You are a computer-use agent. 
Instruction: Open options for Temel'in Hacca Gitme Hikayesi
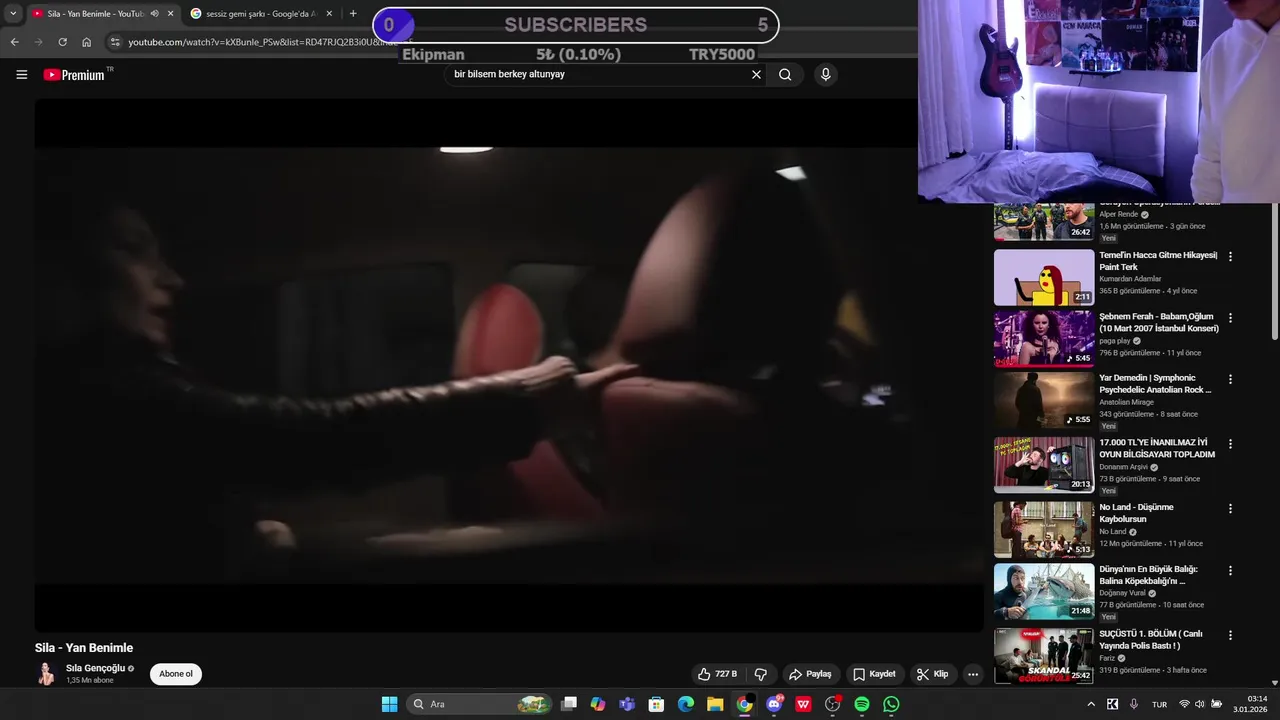1230,256
